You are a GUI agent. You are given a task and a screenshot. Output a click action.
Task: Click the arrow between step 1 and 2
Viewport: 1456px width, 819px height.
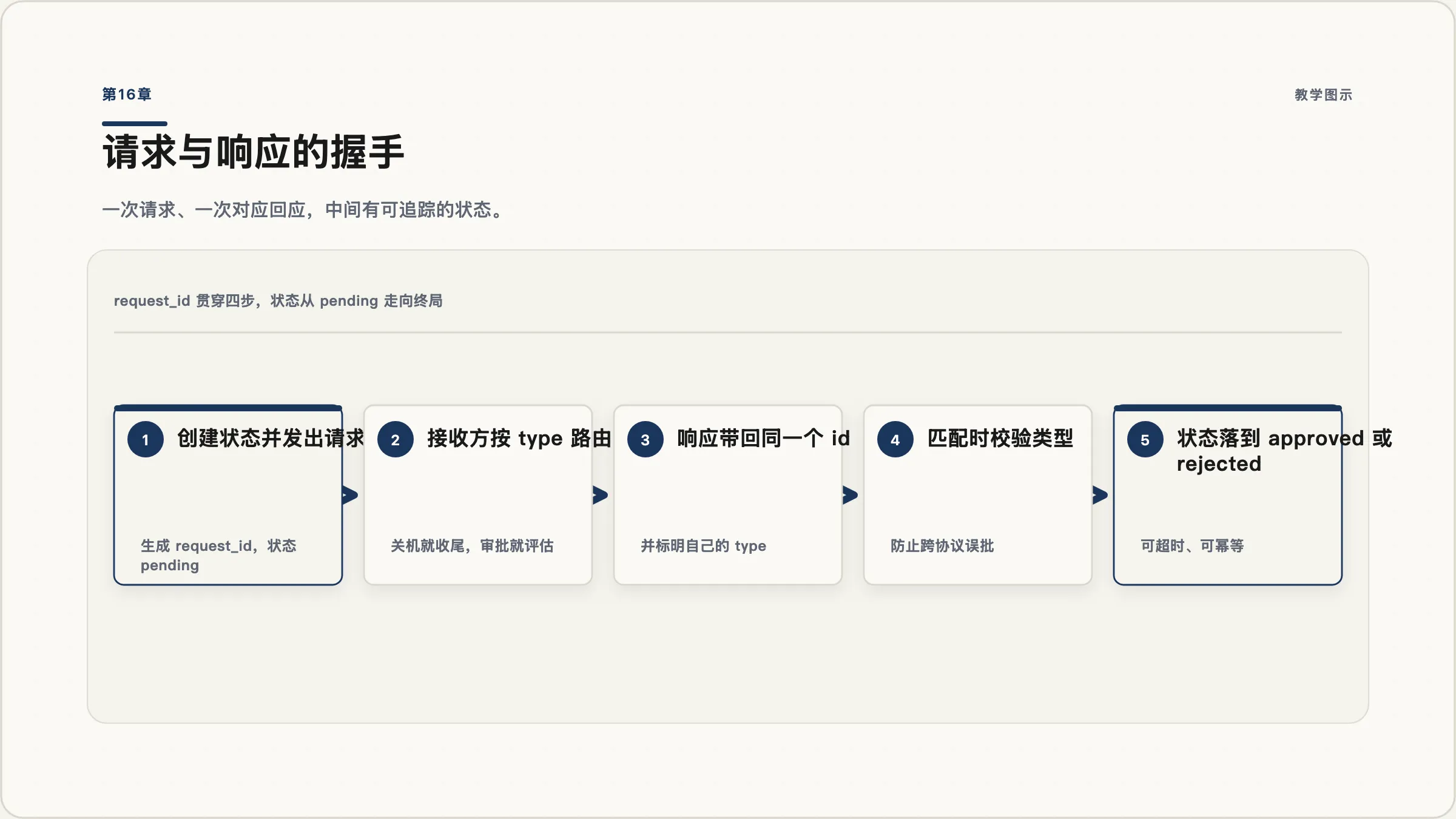coord(350,495)
